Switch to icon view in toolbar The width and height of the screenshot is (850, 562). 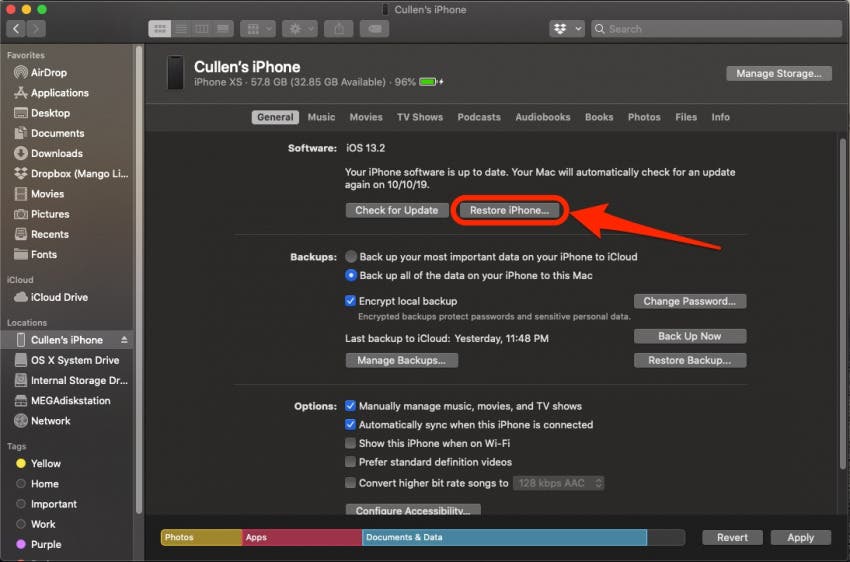point(159,29)
